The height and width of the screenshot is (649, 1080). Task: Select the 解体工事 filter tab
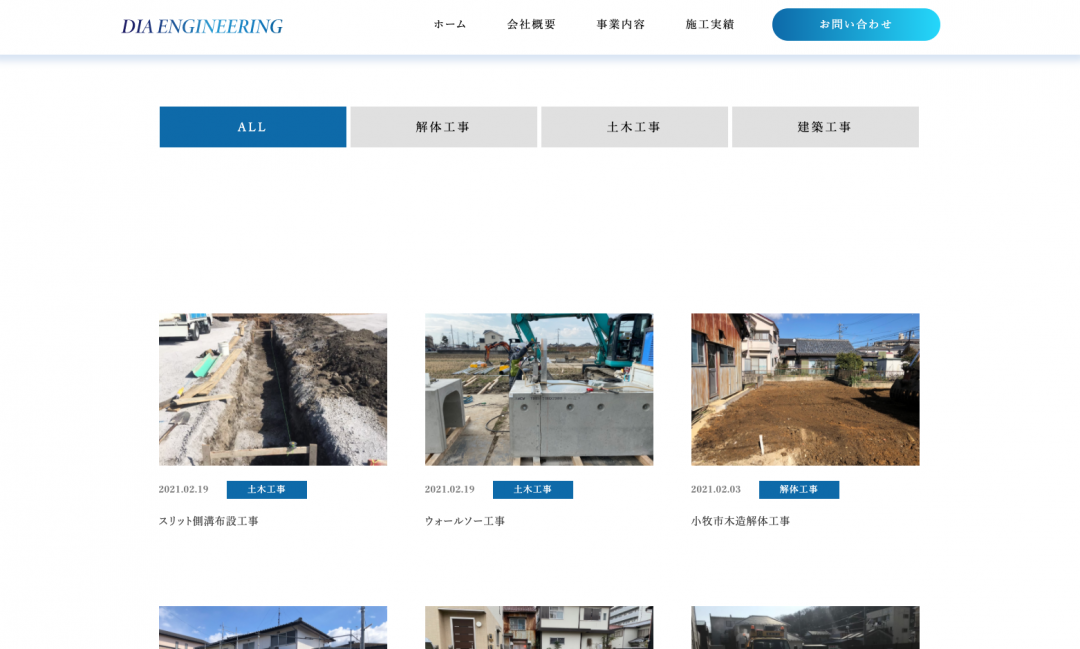pyautogui.click(x=444, y=127)
